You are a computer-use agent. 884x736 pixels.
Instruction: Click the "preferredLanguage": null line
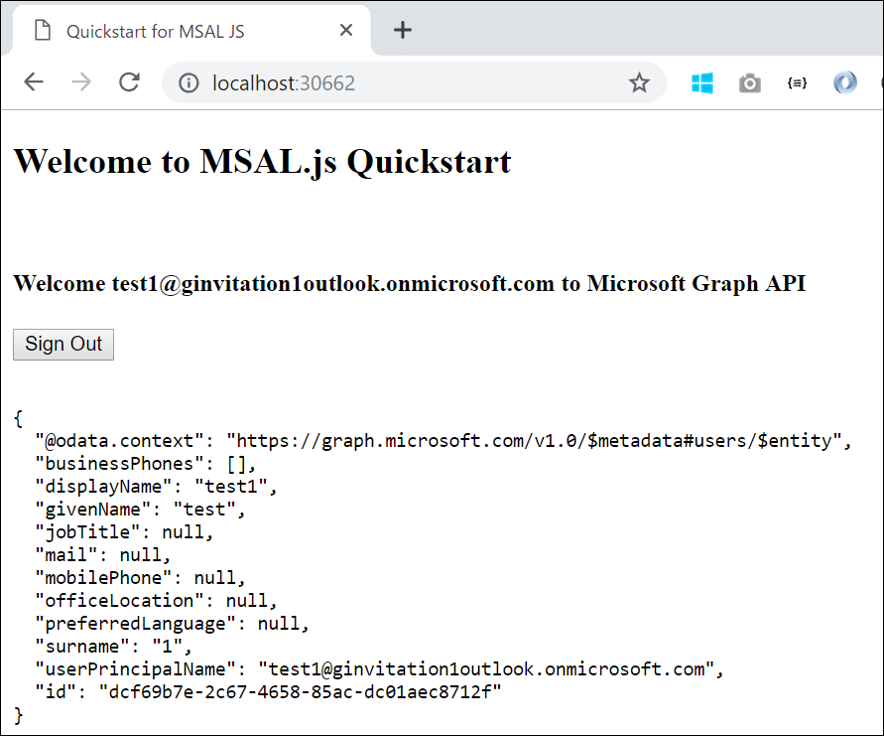(172, 623)
